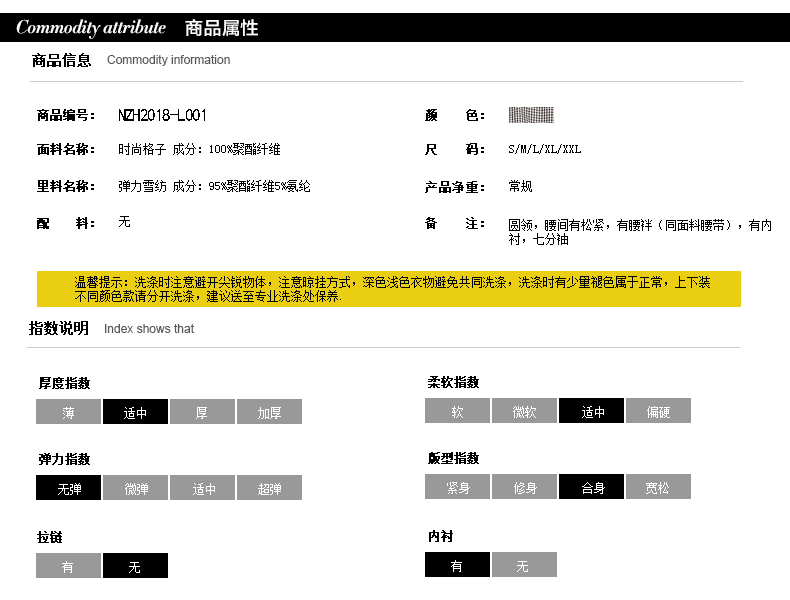Viewport: 790px width, 600px height.
Task: Click the 拉链 label
Action: click(x=49, y=538)
